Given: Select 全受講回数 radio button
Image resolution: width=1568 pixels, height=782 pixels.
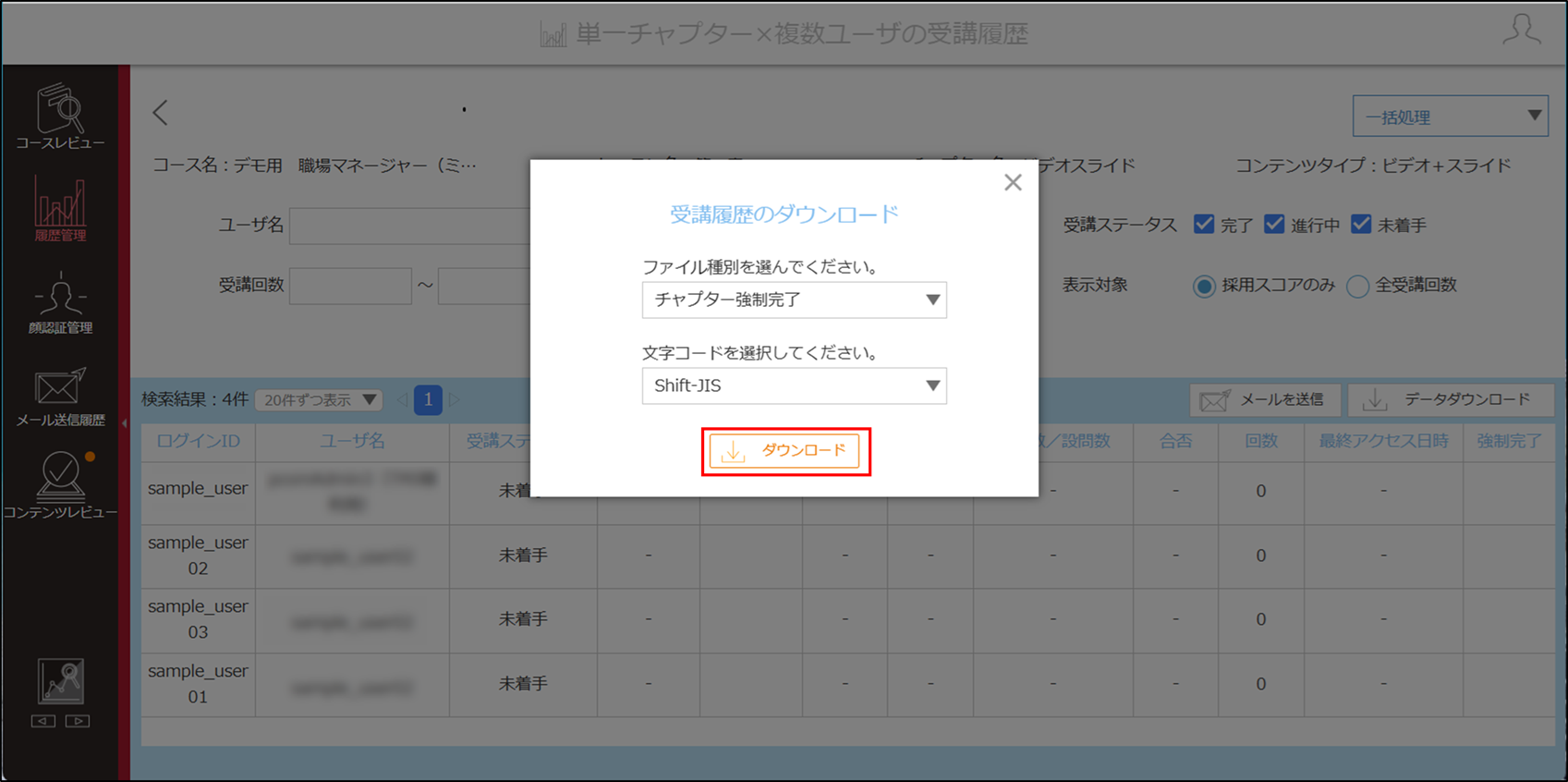Looking at the screenshot, I should click(1357, 286).
